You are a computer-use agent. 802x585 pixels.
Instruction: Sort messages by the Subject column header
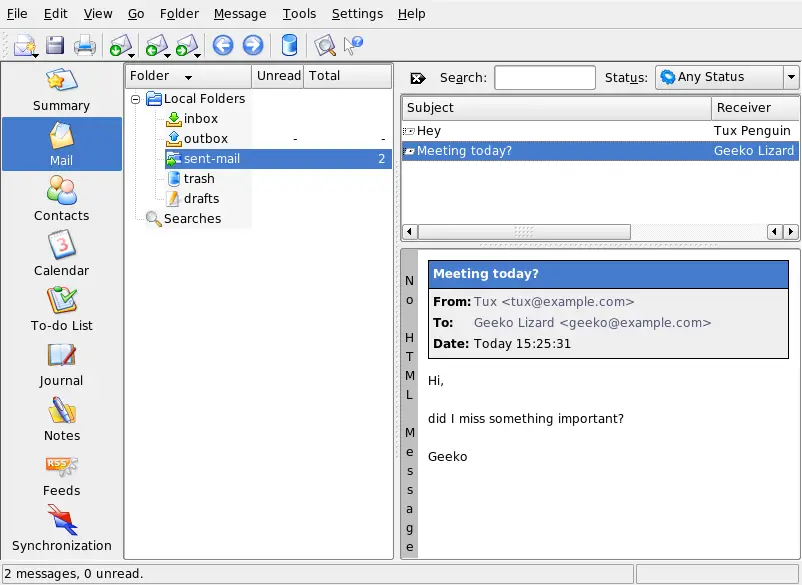tap(556, 108)
